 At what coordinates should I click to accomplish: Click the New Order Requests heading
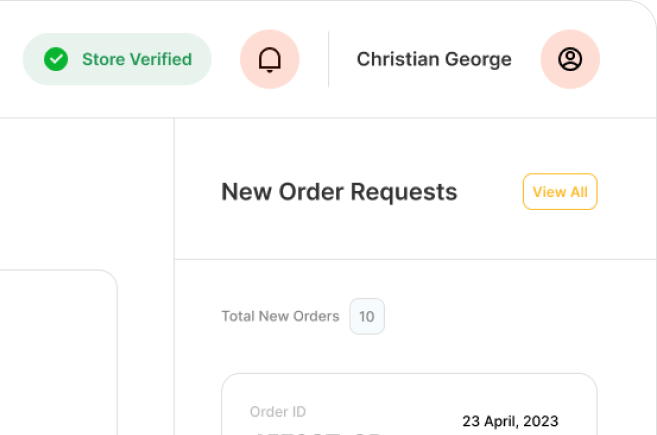[x=339, y=192]
